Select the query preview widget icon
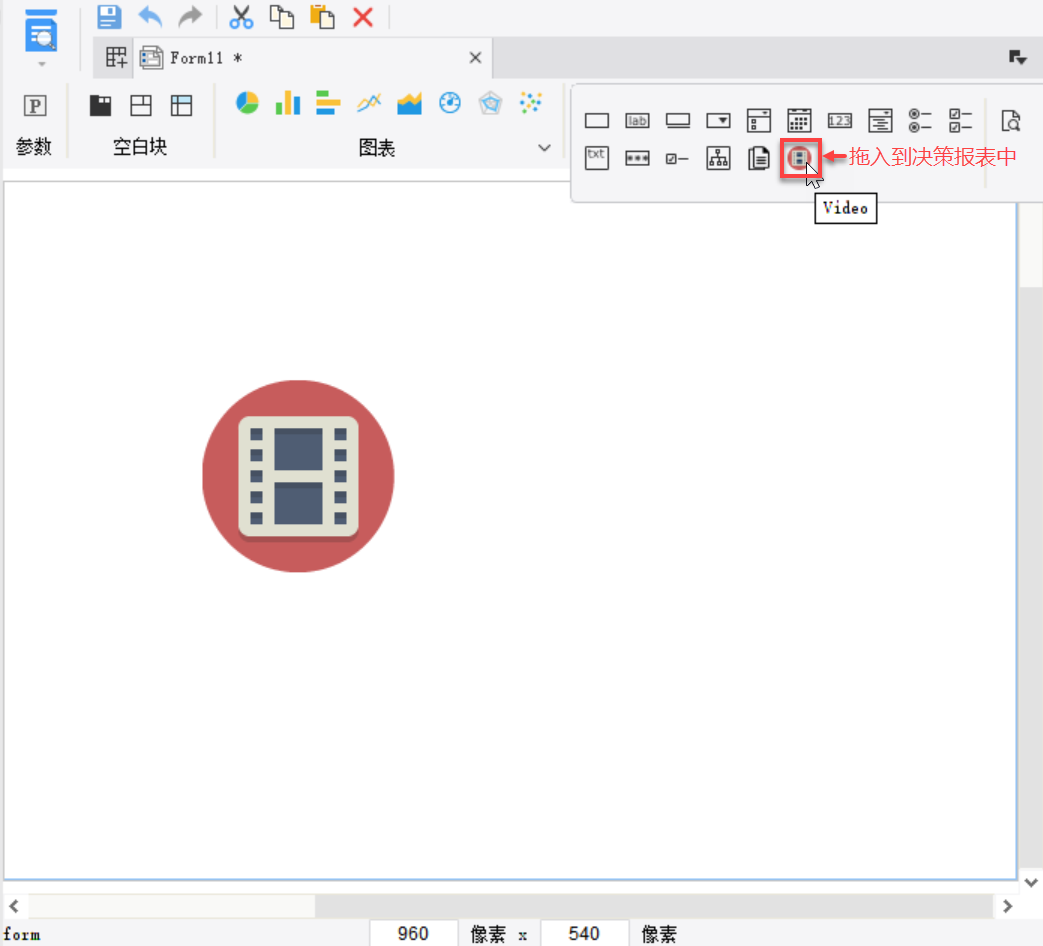 [x=1010, y=120]
